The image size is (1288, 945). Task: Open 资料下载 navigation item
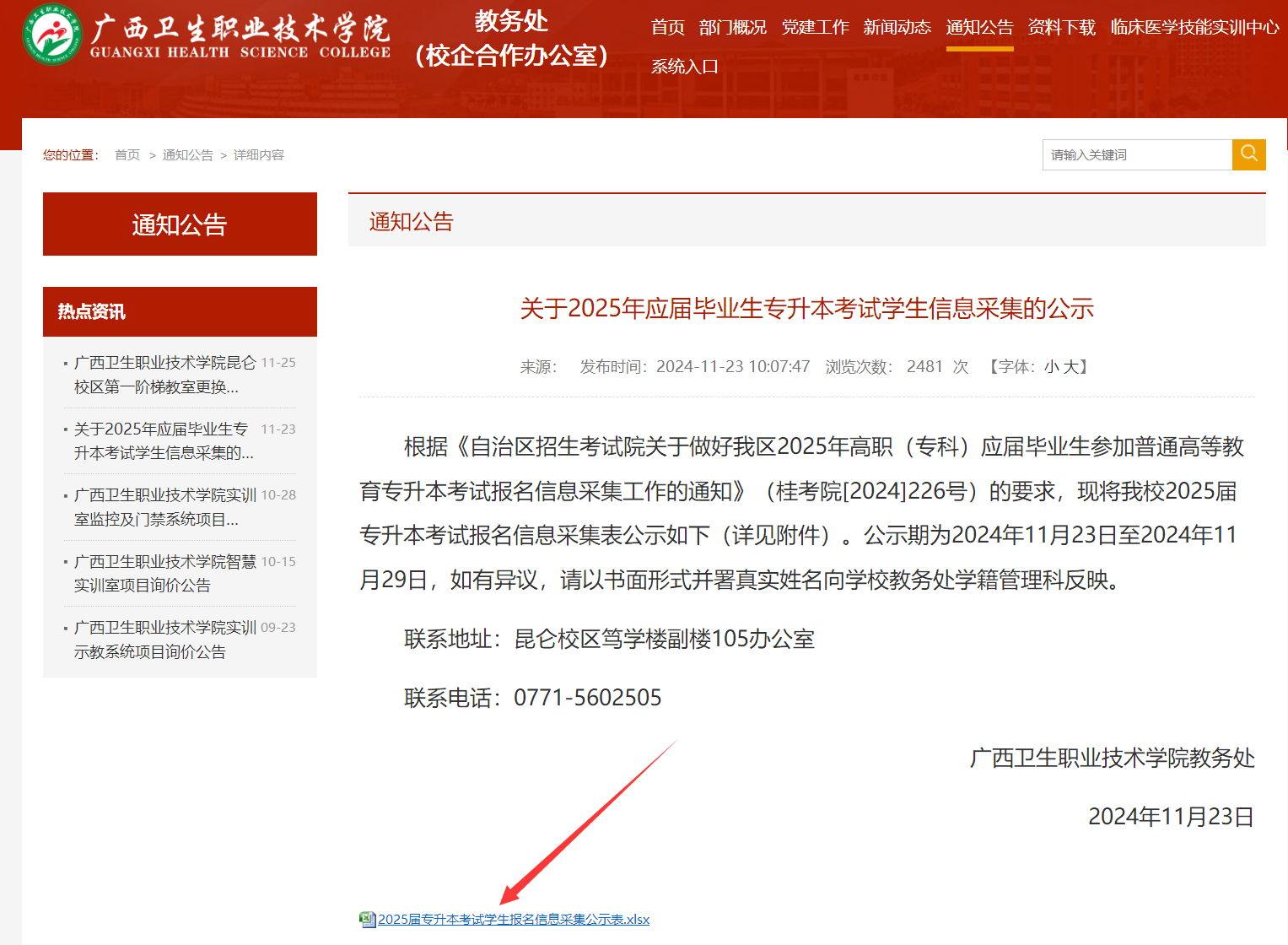pyautogui.click(x=1062, y=27)
